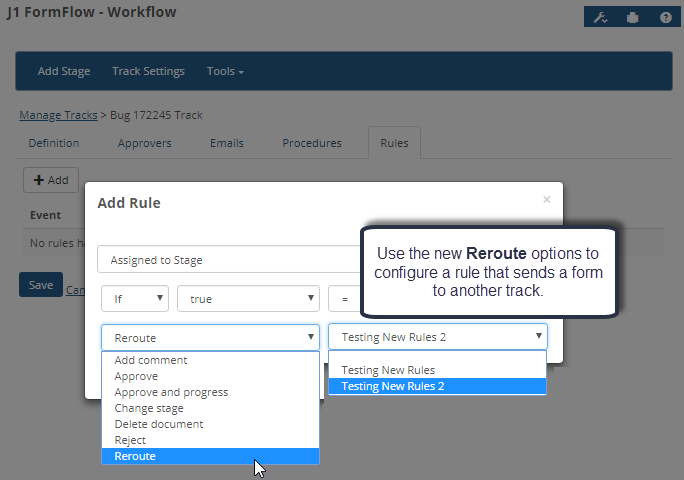Expand the If condition dropdown
Viewport: 684px width, 480px height.
click(x=135, y=298)
